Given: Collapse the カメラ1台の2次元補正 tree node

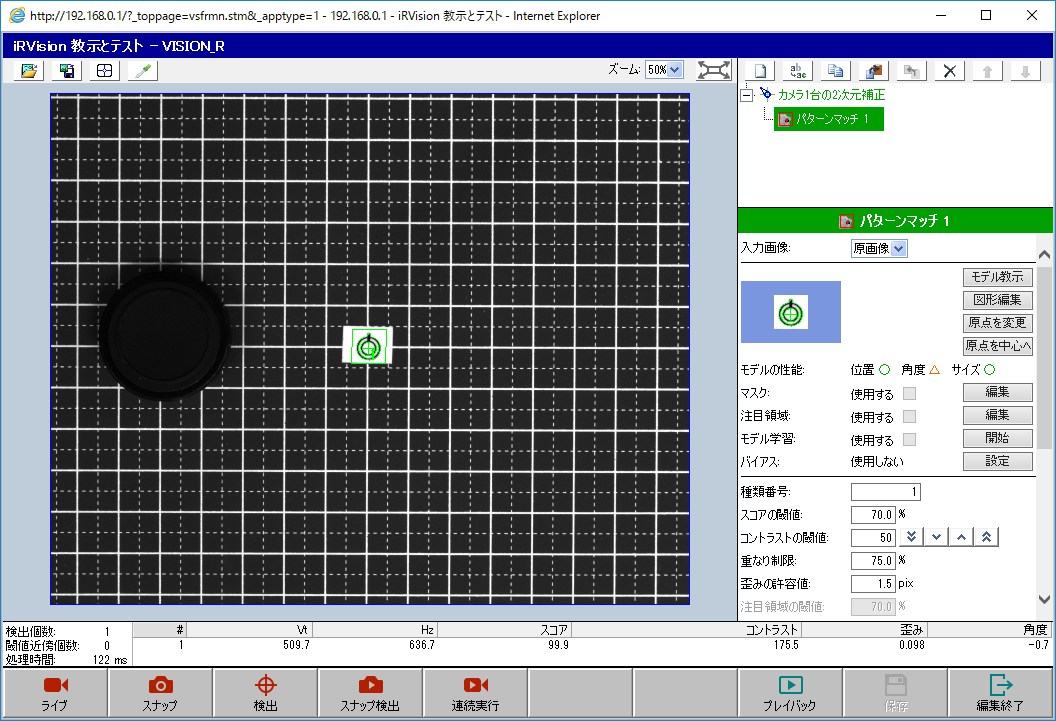Looking at the screenshot, I should (x=746, y=94).
